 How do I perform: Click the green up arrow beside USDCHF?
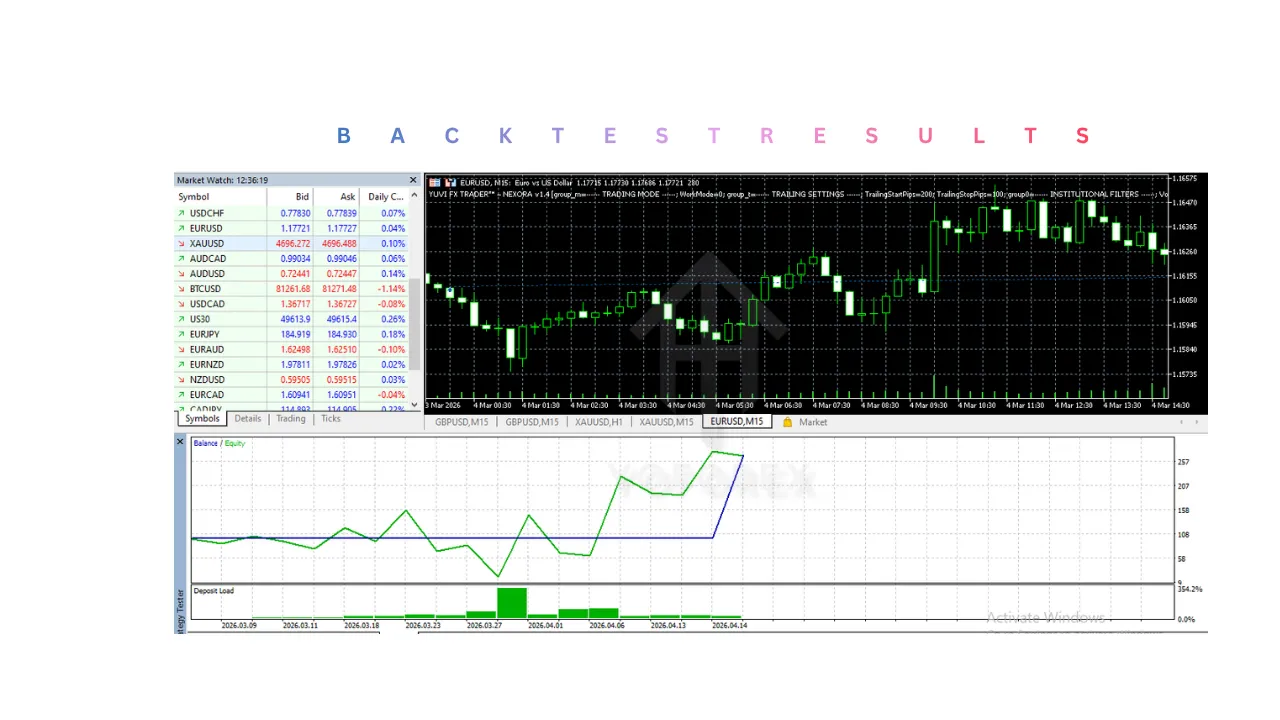(181, 213)
